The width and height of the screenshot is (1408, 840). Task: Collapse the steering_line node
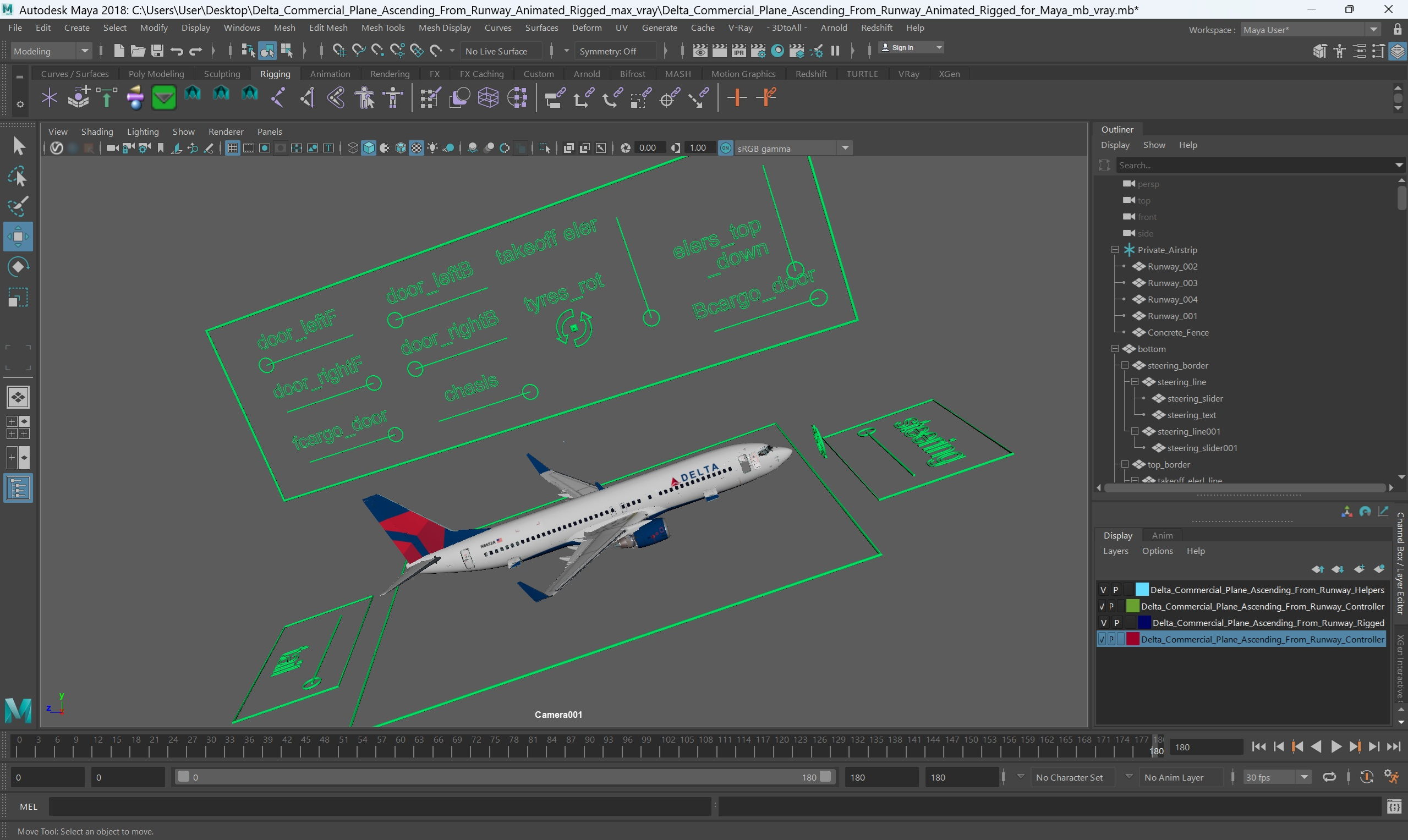pyautogui.click(x=1135, y=382)
